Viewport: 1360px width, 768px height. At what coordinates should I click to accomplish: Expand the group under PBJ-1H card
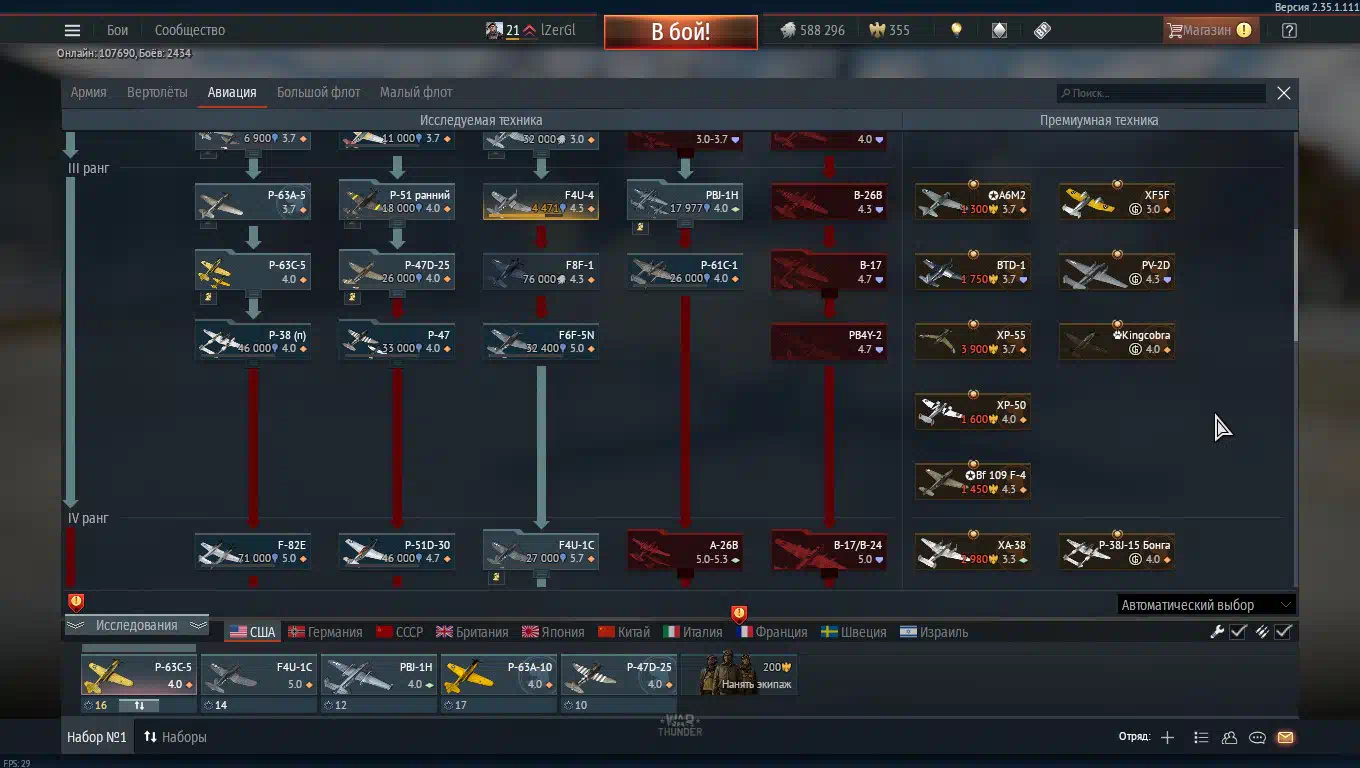pos(642,227)
